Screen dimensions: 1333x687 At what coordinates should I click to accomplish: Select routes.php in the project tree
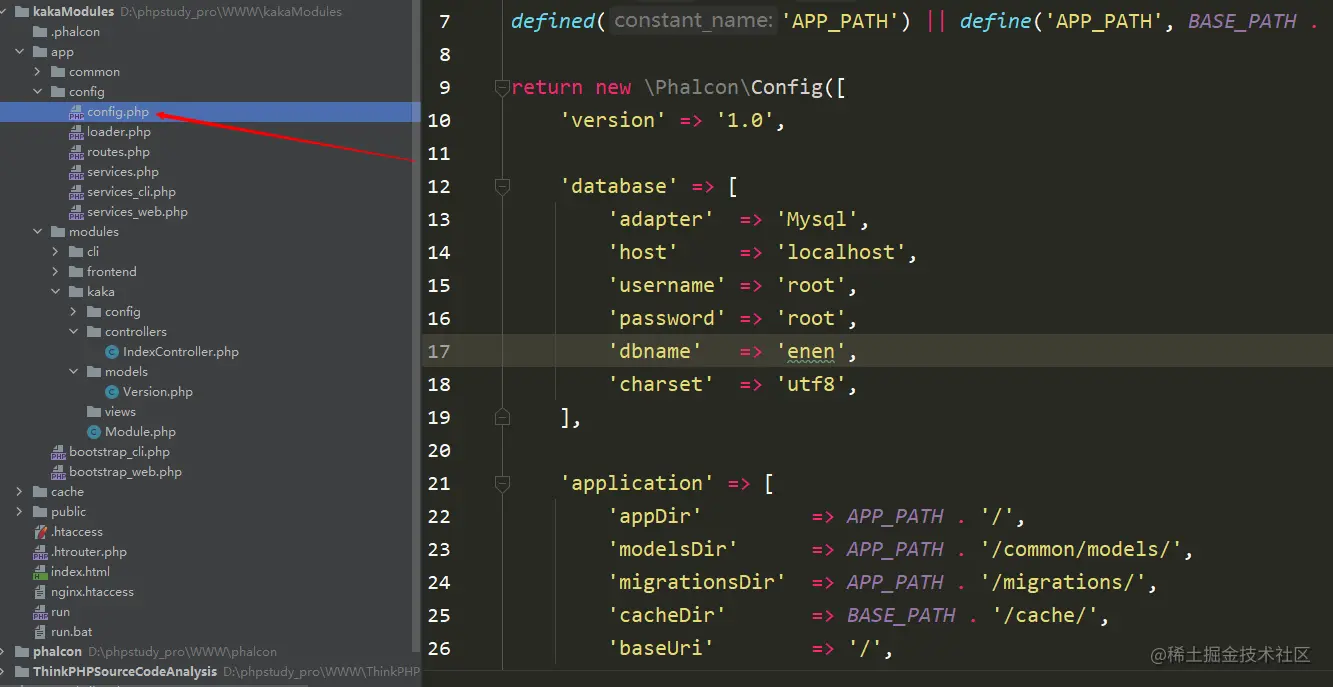click(x=210, y=152)
